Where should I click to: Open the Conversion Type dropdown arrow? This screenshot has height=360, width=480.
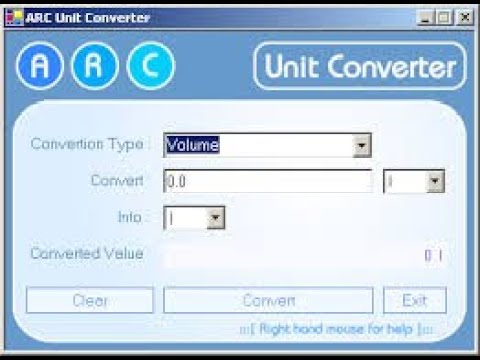point(362,145)
